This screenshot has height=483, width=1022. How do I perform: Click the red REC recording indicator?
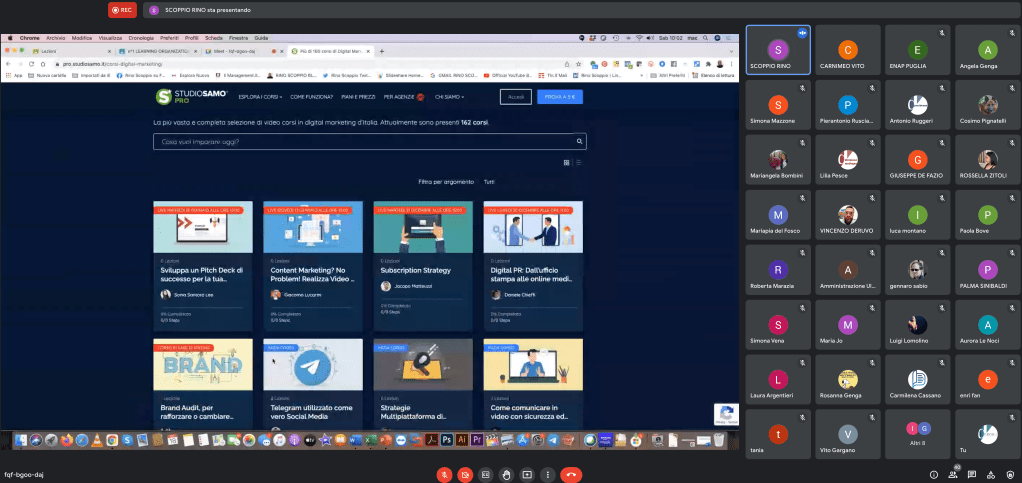tap(122, 10)
